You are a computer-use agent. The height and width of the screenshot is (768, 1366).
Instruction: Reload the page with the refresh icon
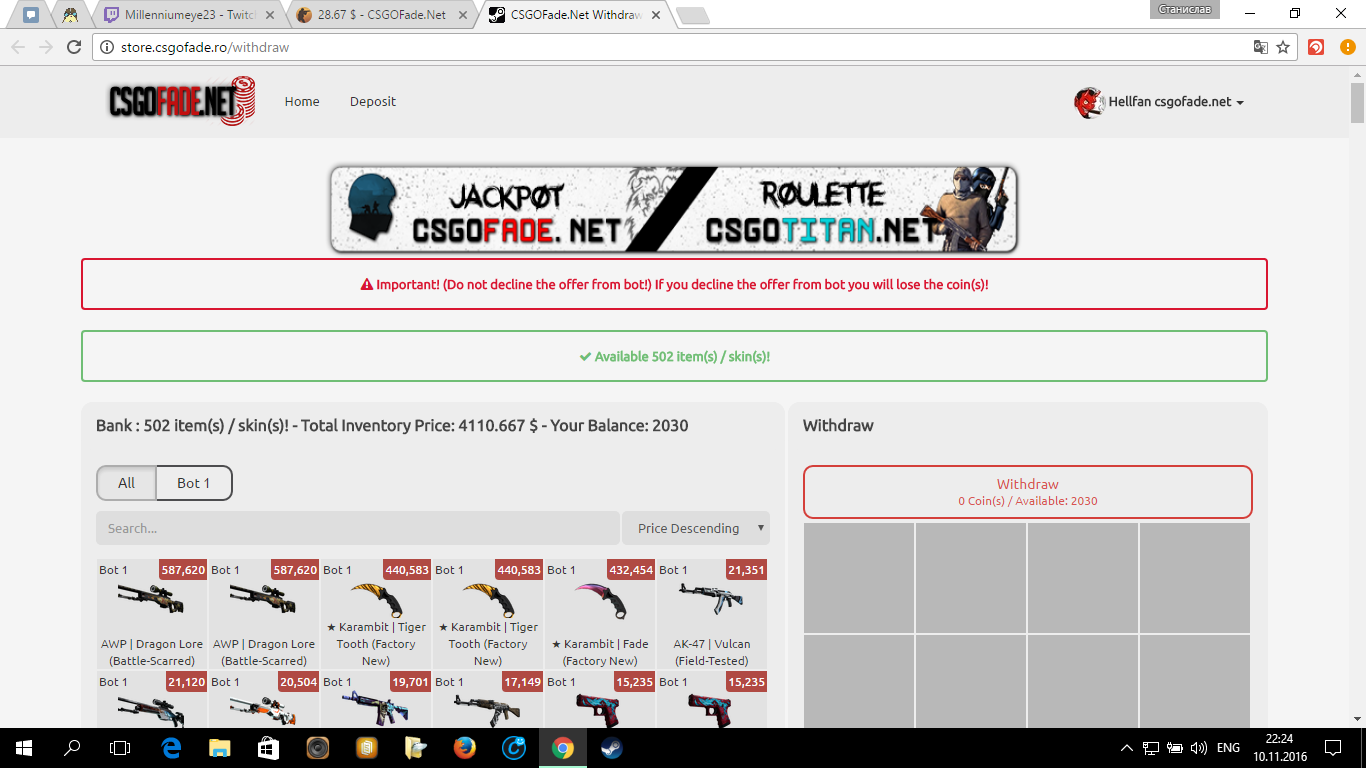pyautogui.click(x=73, y=47)
